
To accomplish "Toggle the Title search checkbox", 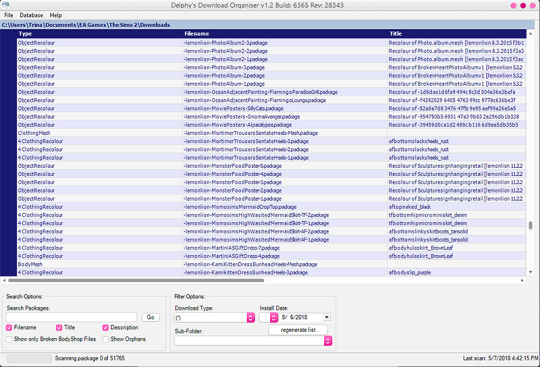I will [59, 327].
